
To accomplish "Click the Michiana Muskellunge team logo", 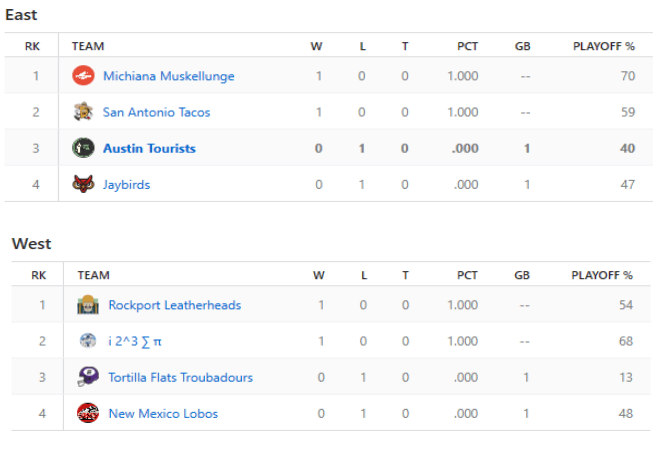I will point(83,76).
